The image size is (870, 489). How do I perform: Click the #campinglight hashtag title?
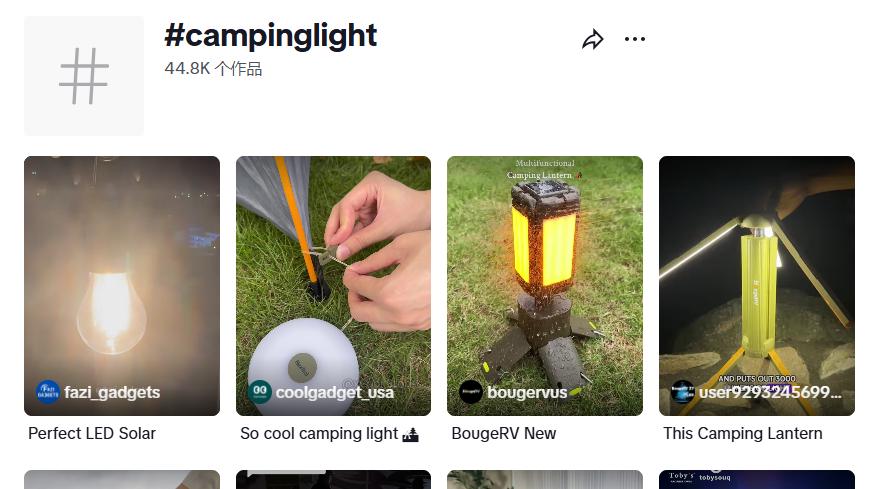click(271, 36)
